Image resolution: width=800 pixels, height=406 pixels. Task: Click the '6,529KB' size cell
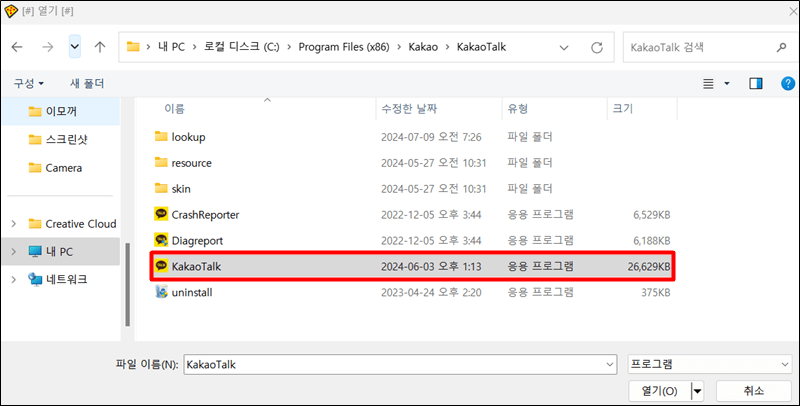652,215
